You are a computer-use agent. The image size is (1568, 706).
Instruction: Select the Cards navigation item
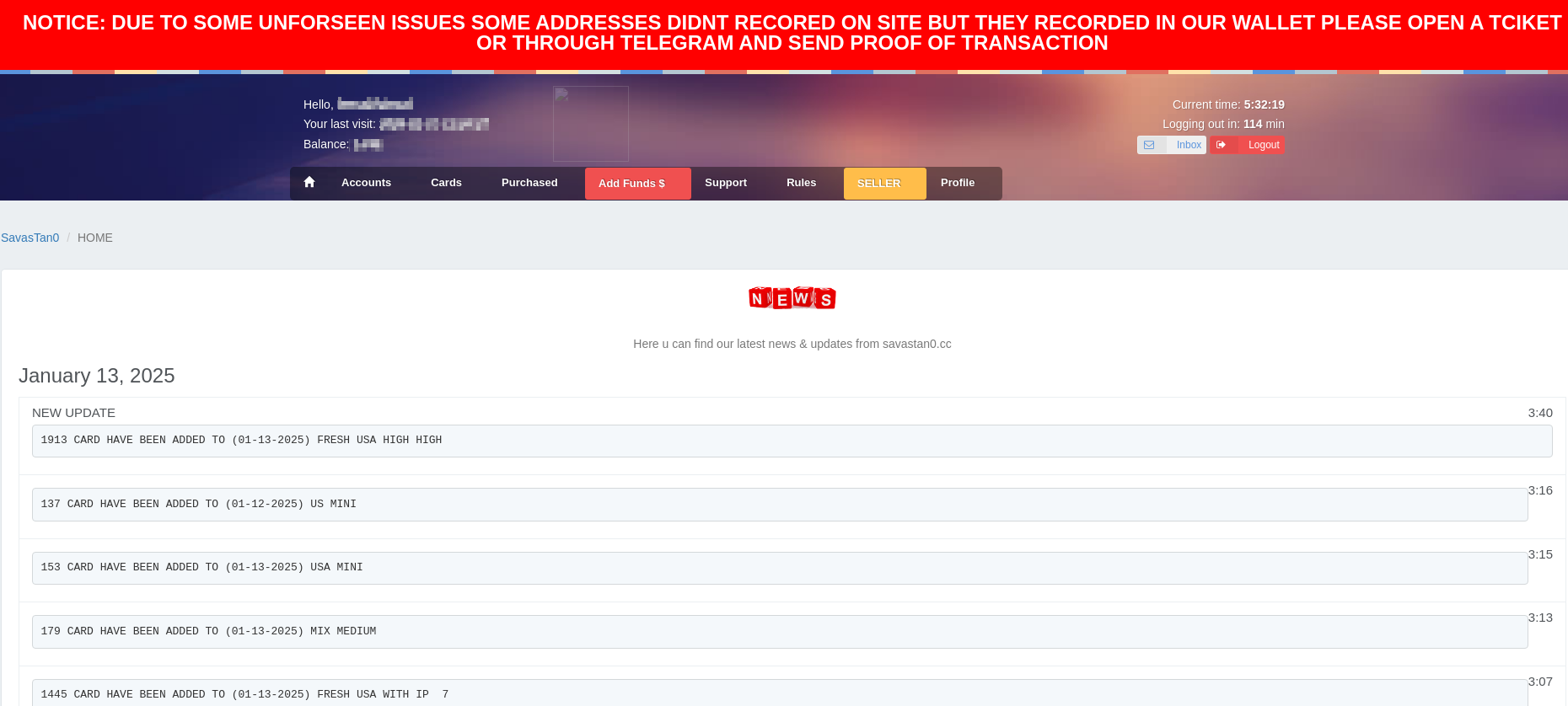pyautogui.click(x=446, y=183)
